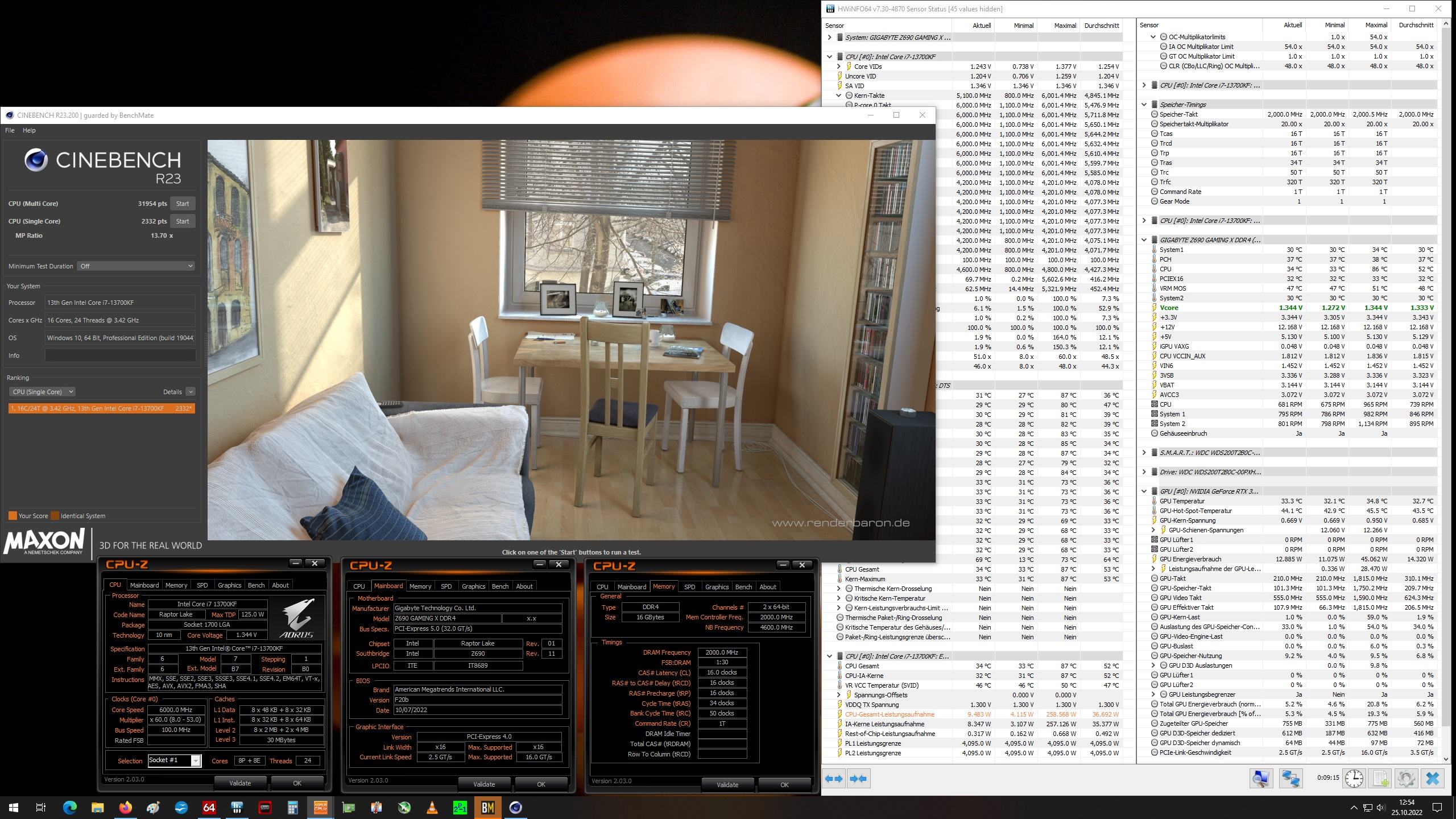Viewport: 1456px width, 819px height.
Task: Open Windows Start menu
Action: click(x=14, y=807)
